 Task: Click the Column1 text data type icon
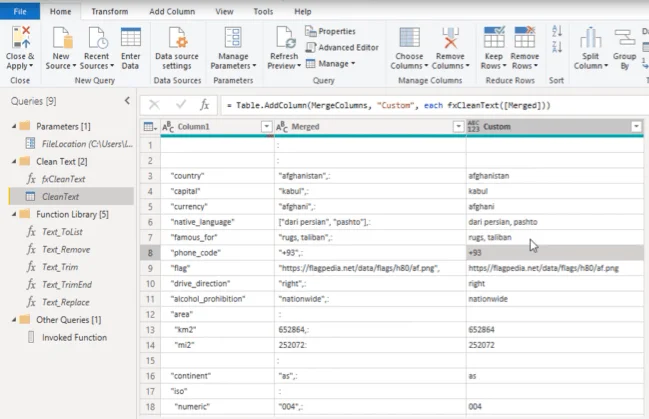[x=168, y=127]
